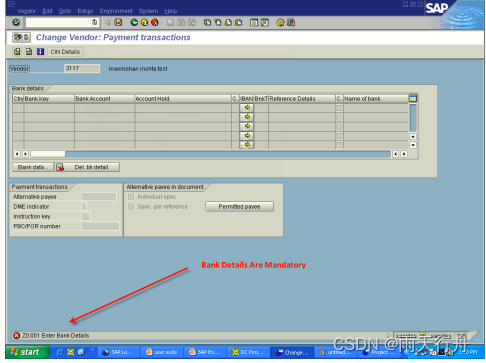
Task: Switch to DC Proj... taskbar window
Action: (248, 352)
